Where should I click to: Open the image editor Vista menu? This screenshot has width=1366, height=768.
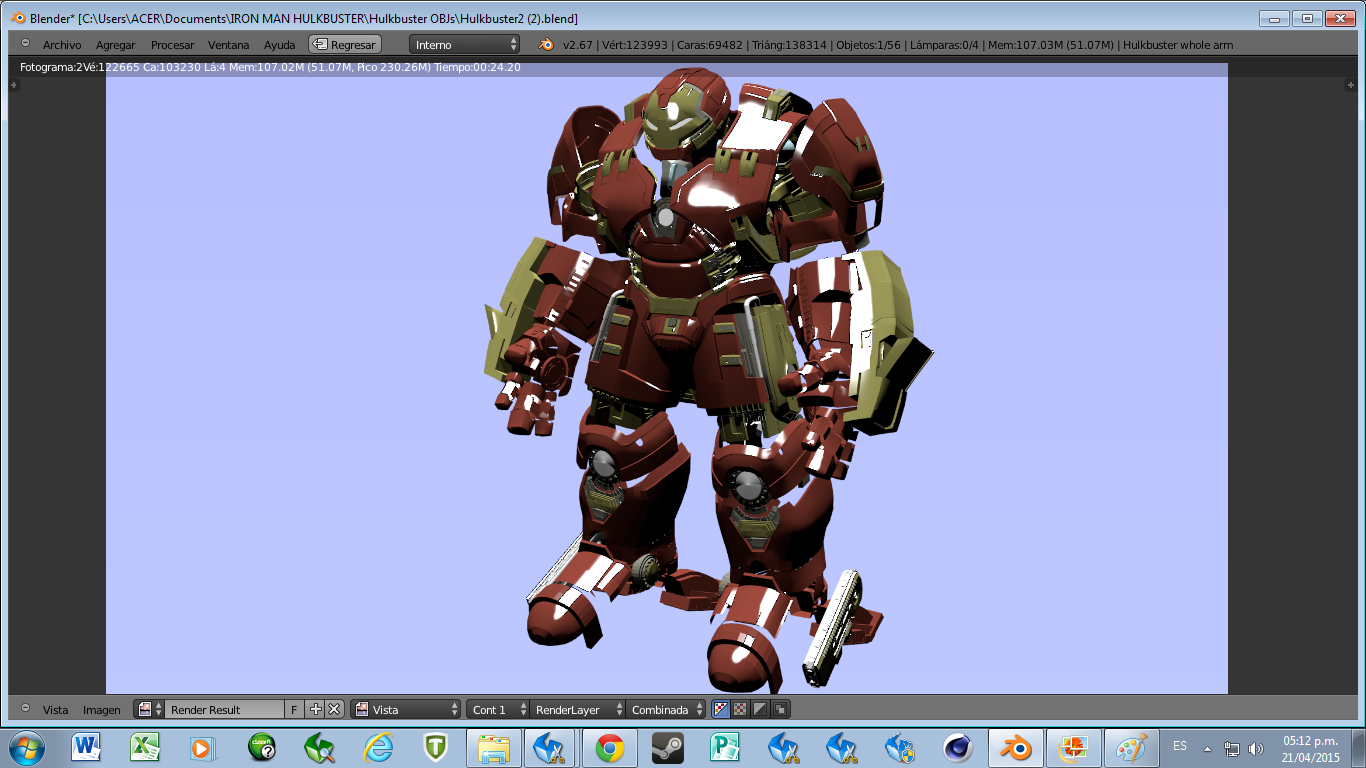point(55,710)
